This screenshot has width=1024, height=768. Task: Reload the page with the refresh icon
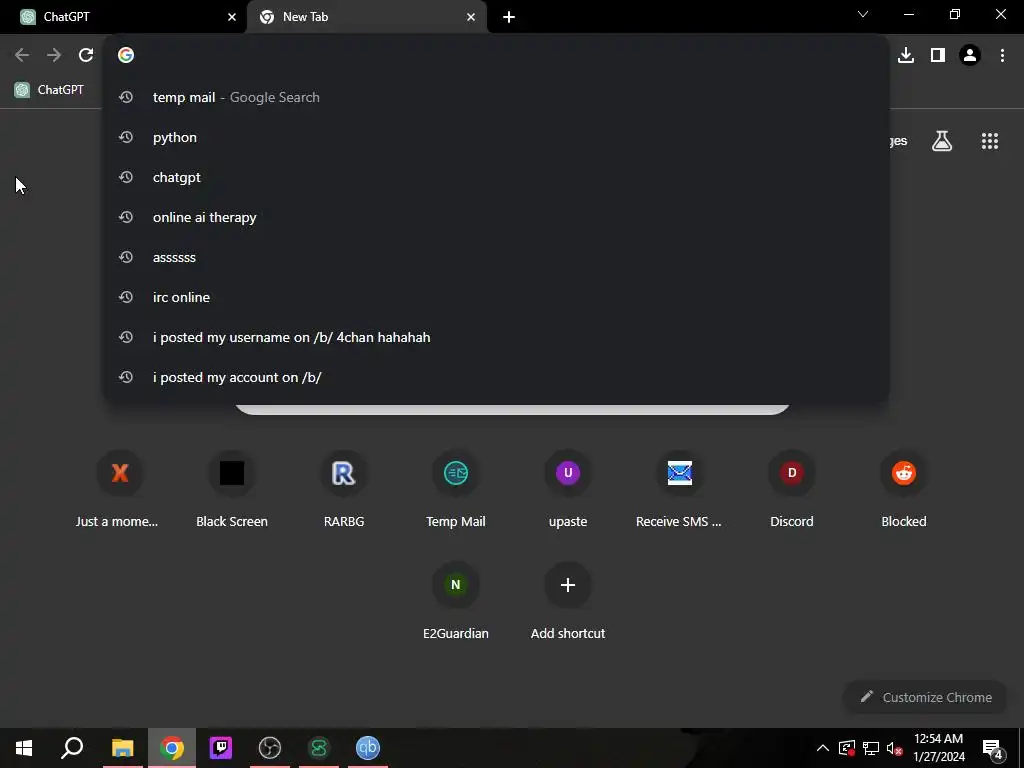pos(86,55)
